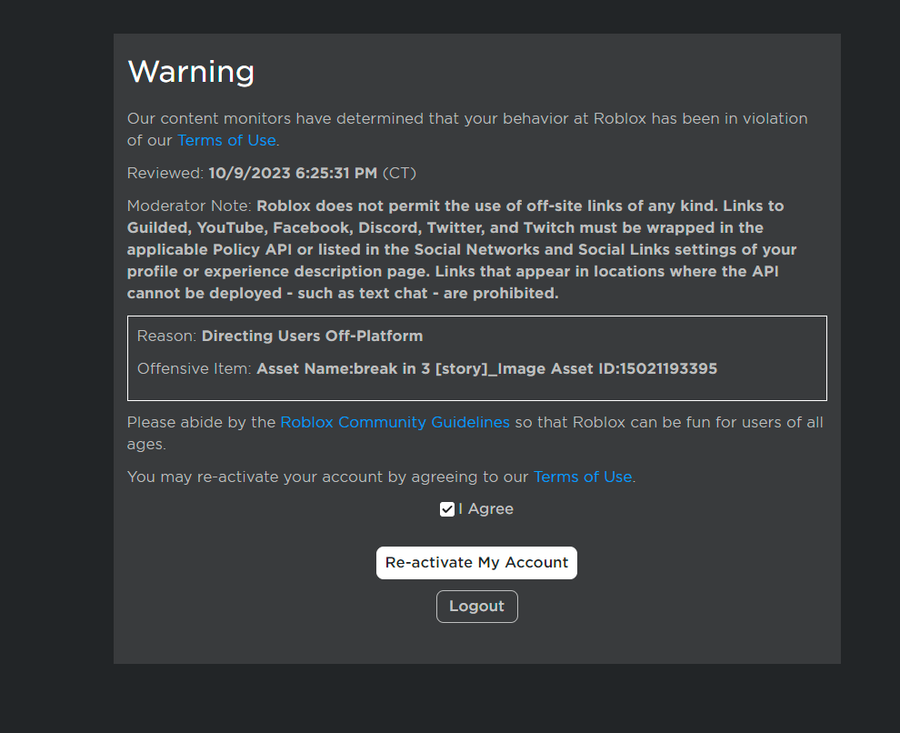Click the "Reviewed:" label
This screenshot has height=733, width=900.
(165, 173)
